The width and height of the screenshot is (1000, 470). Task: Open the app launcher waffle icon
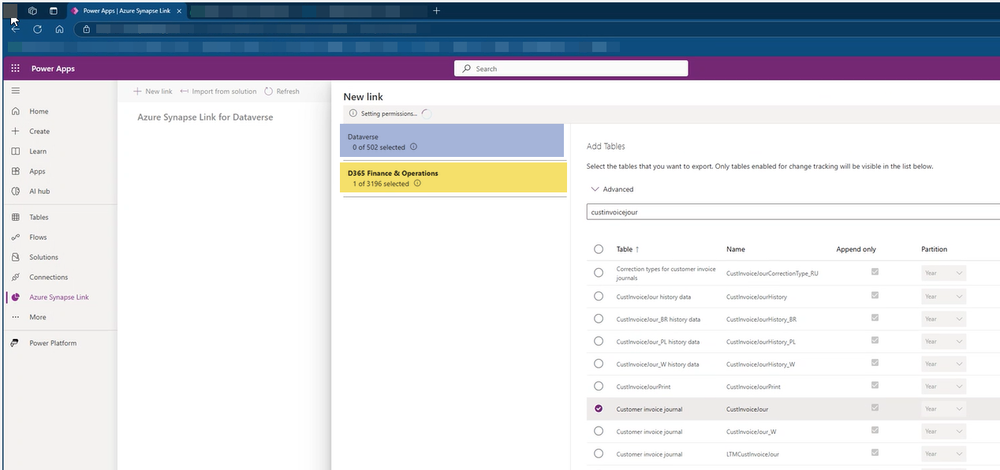click(15, 69)
